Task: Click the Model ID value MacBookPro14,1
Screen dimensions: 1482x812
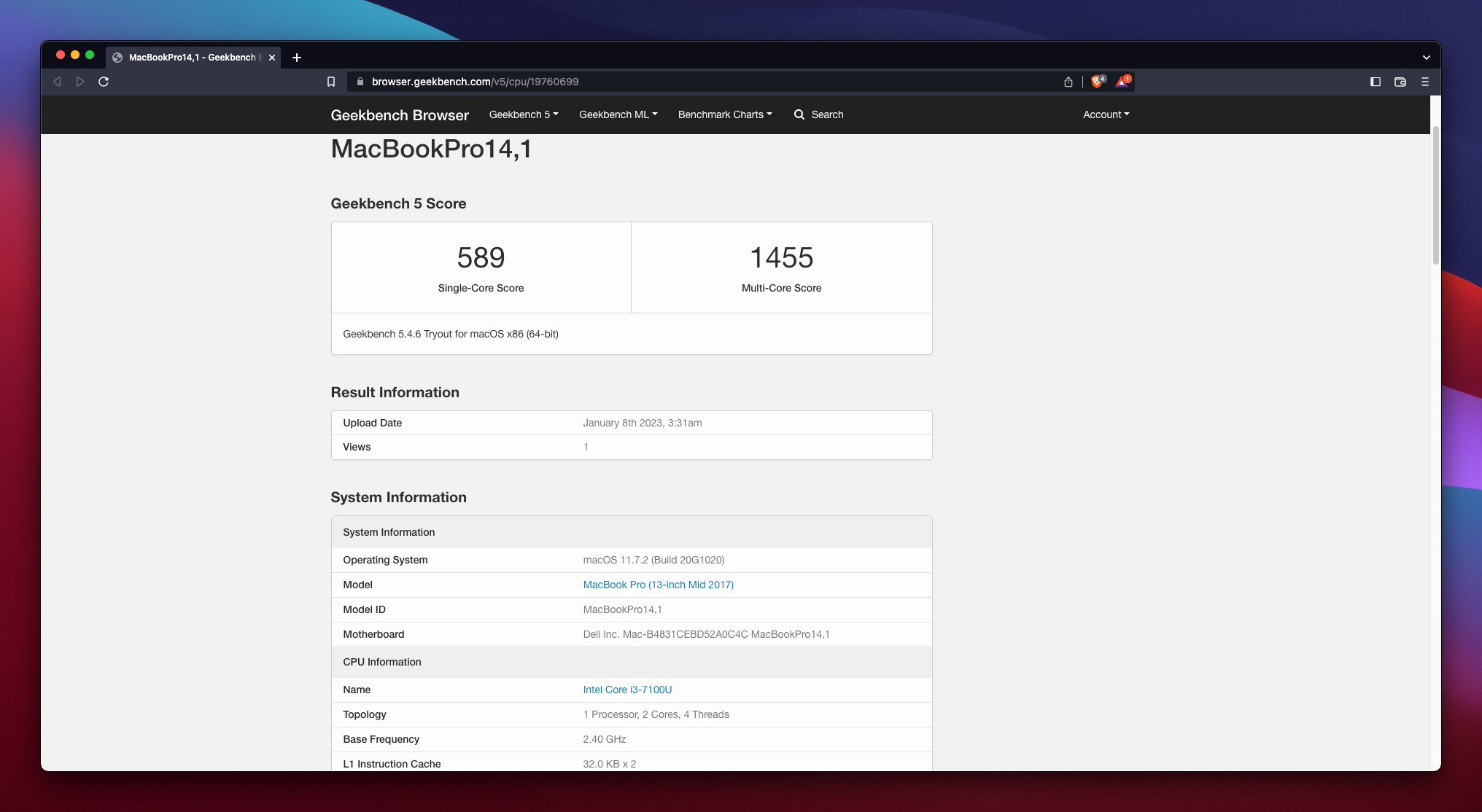Action: [x=623, y=609]
